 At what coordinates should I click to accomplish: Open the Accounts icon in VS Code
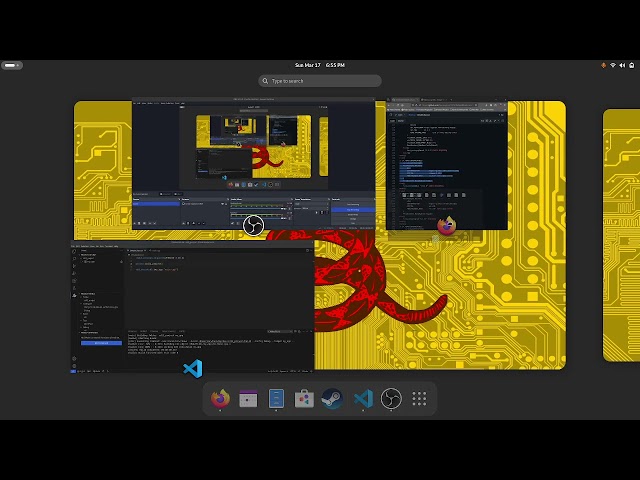click(74, 358)
